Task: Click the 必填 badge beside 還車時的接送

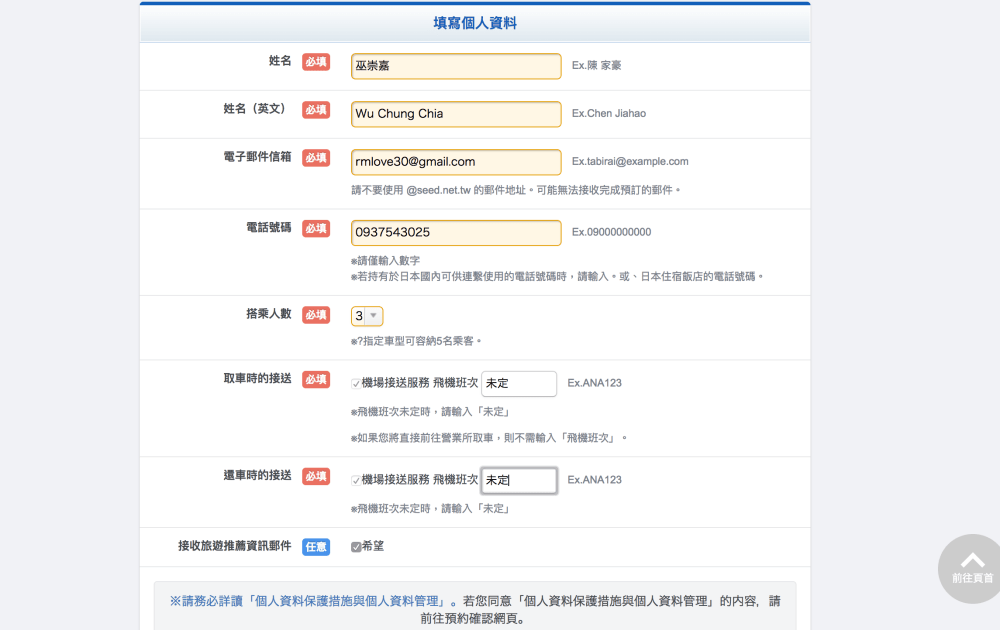Action: pos(316,476)
